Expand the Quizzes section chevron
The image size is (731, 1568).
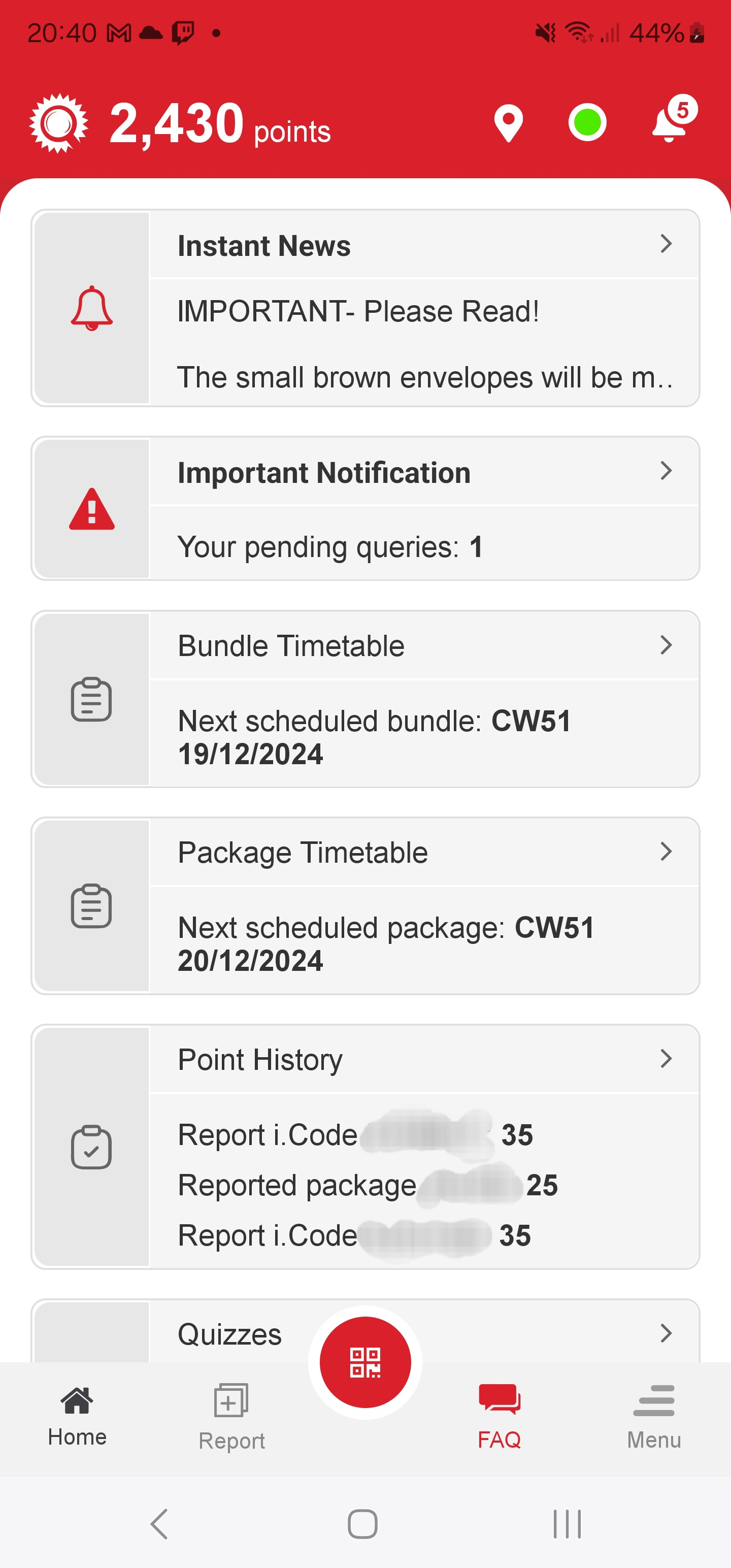pyautogui.click(x=666, y=1333)
